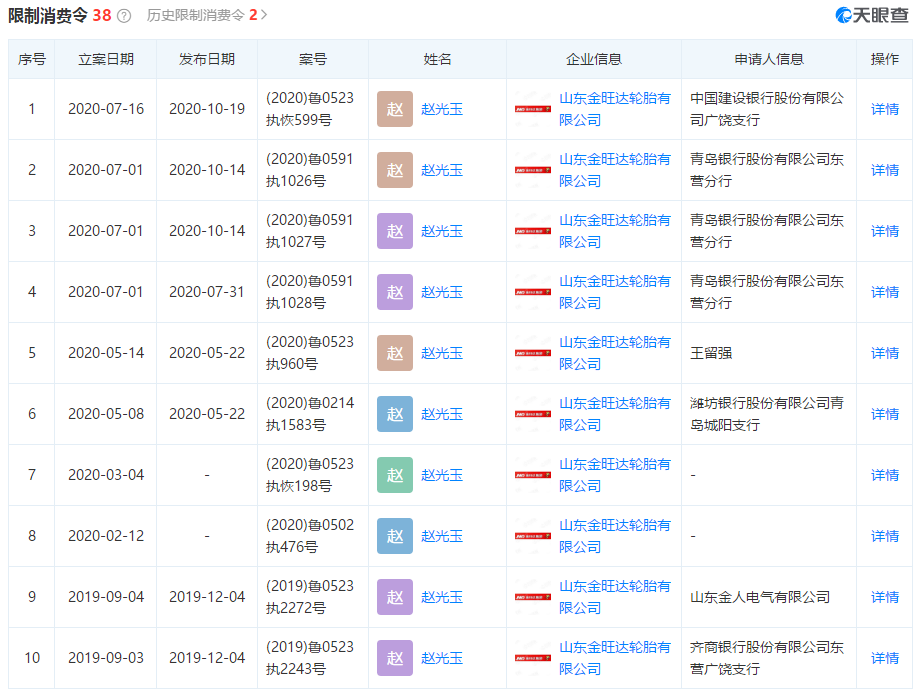Click the help question mark beside 限制消费令 38

124,16
